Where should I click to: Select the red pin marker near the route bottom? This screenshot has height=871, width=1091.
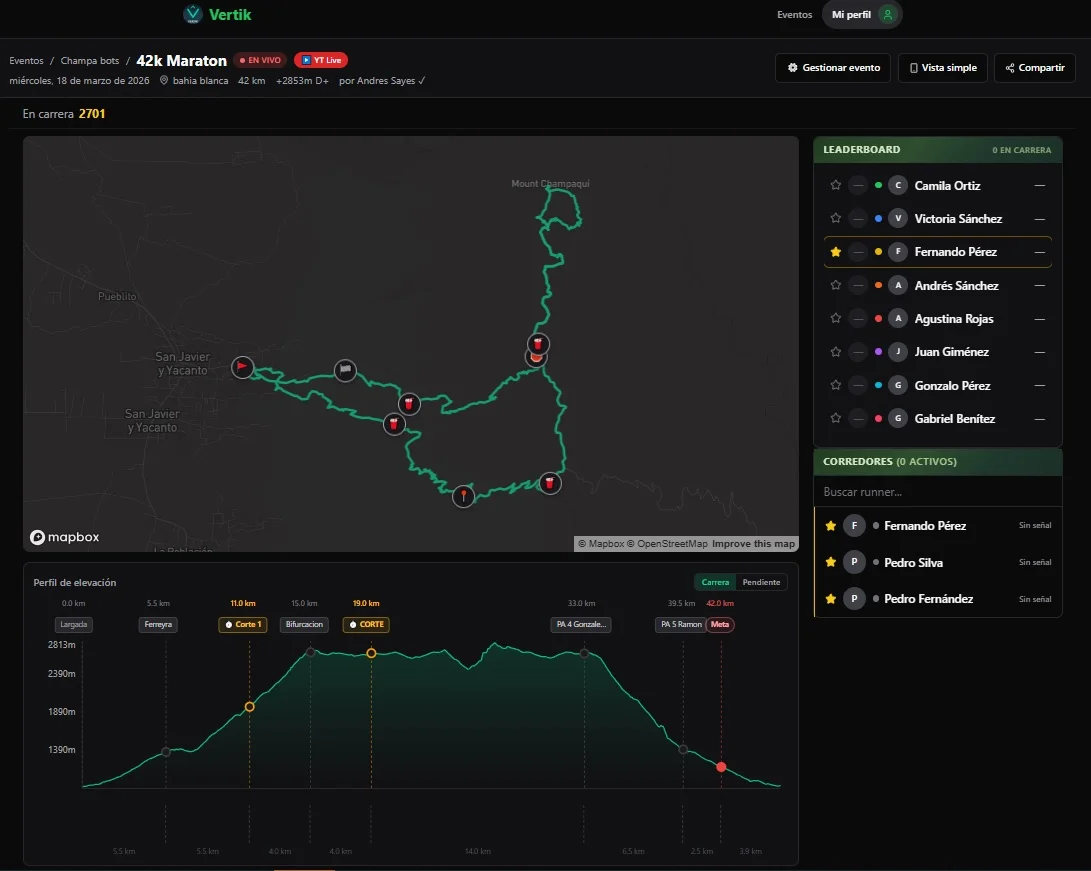point(463,495)
